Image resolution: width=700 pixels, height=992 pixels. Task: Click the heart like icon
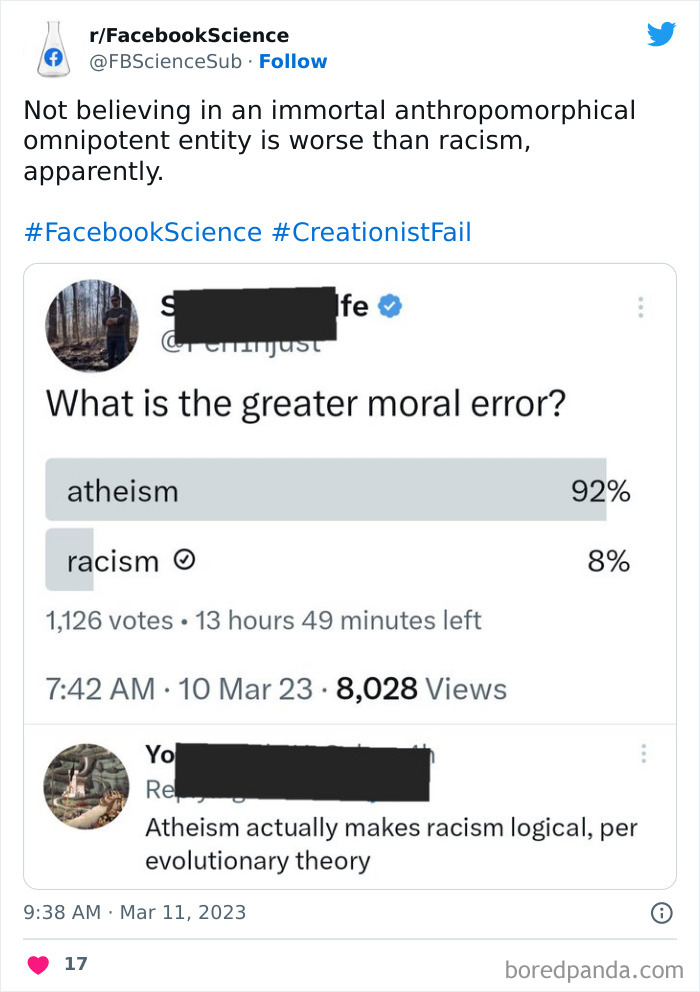click(x=37, y=963)
